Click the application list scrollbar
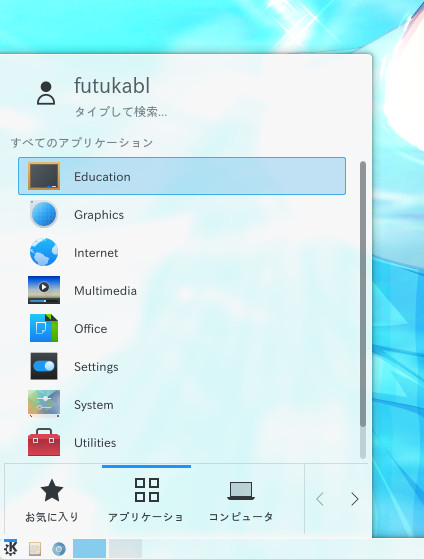This screenshot has height=559, width=424. pyautogui.click(x=363, y=309)
